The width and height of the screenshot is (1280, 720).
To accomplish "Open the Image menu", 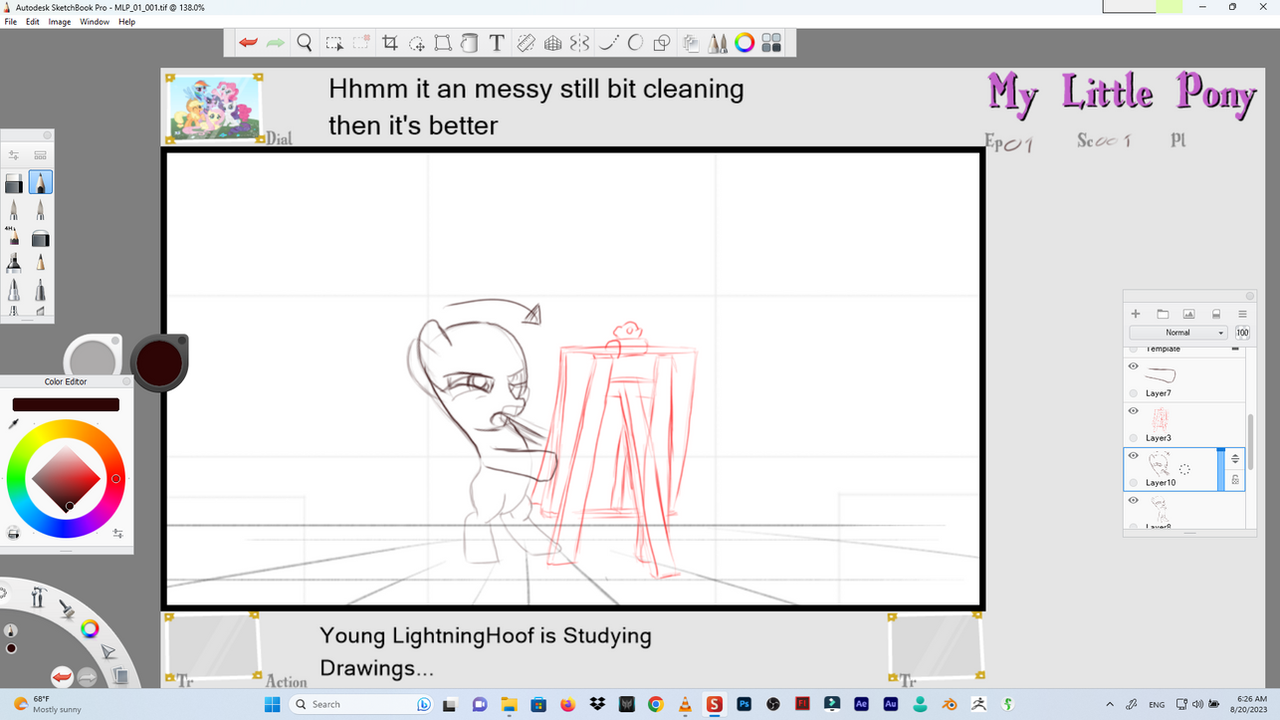I will pyautogui.click(x=60, y=21).
